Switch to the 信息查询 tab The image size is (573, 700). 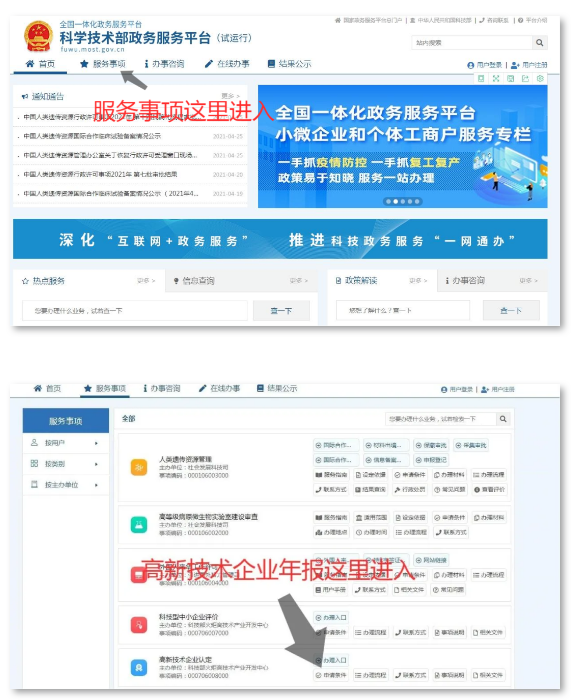point(194,280)
